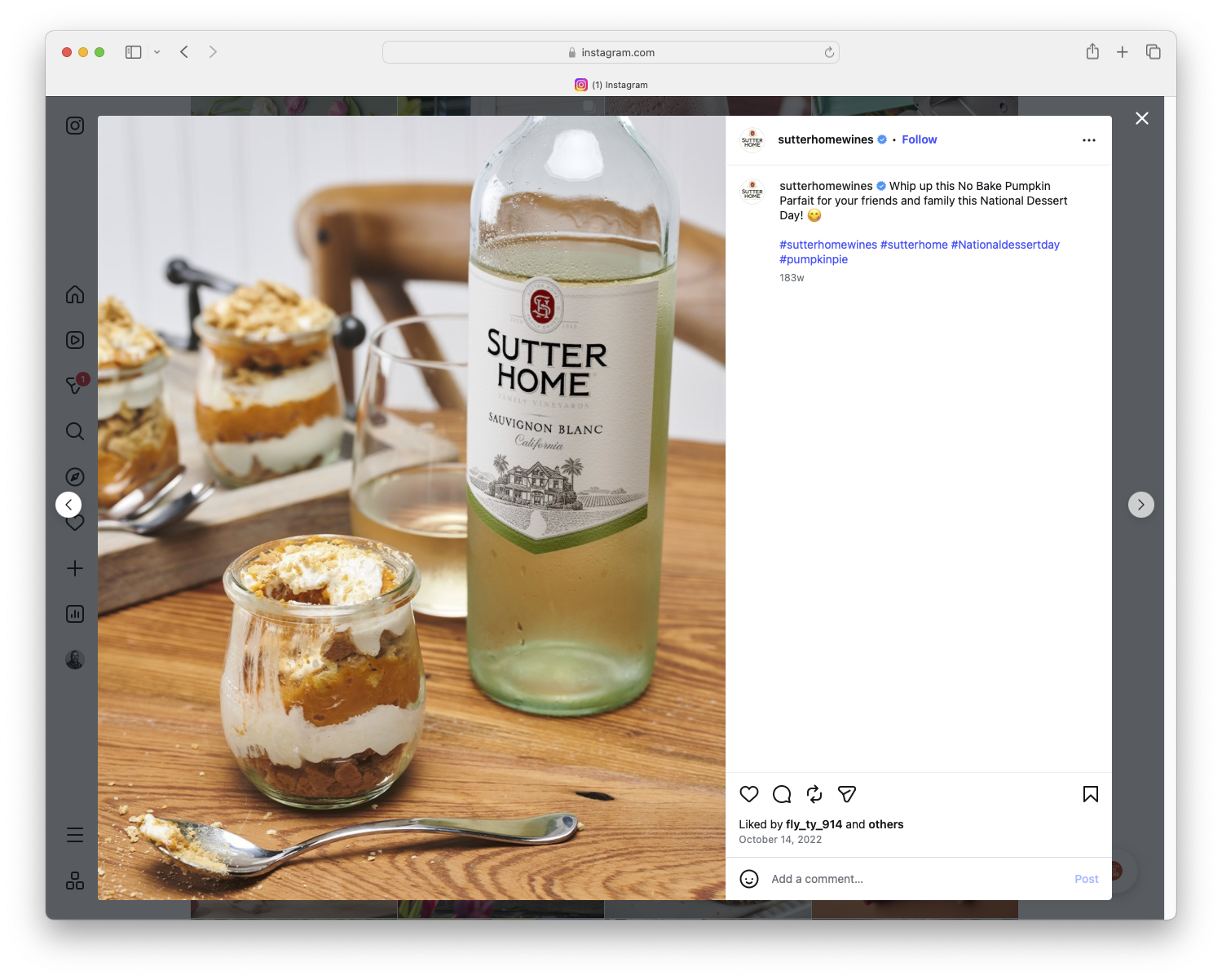View notifications via the heart icon
This screenshot has height=980, width=1222.
point(74,522)
